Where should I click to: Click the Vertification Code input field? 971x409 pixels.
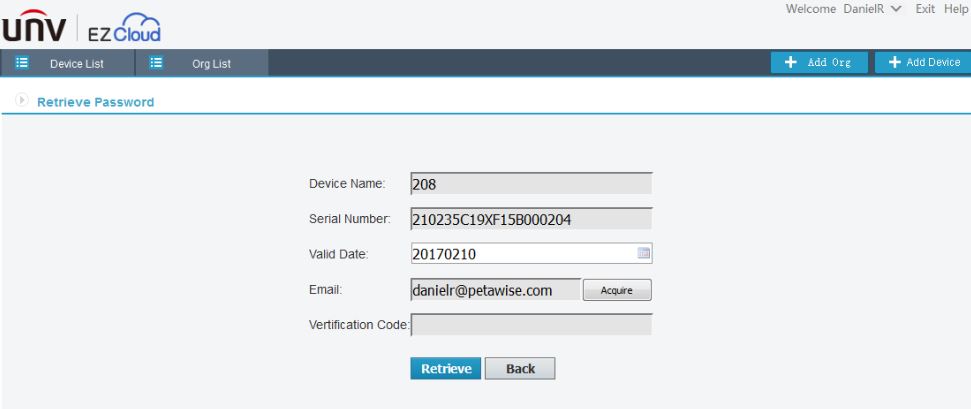(531, 324)
